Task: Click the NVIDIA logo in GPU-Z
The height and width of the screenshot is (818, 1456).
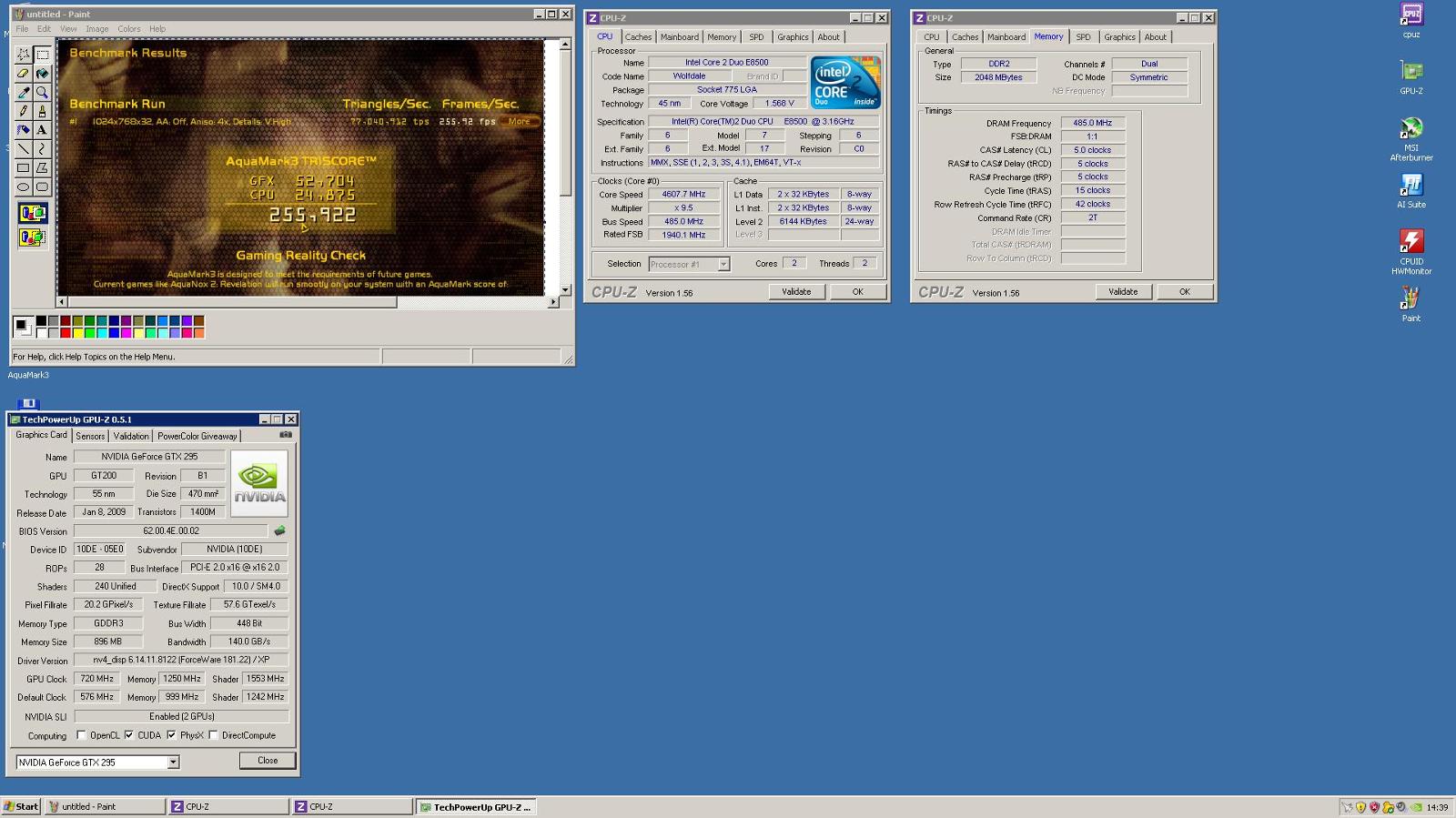Action: [x=259, y=484]
